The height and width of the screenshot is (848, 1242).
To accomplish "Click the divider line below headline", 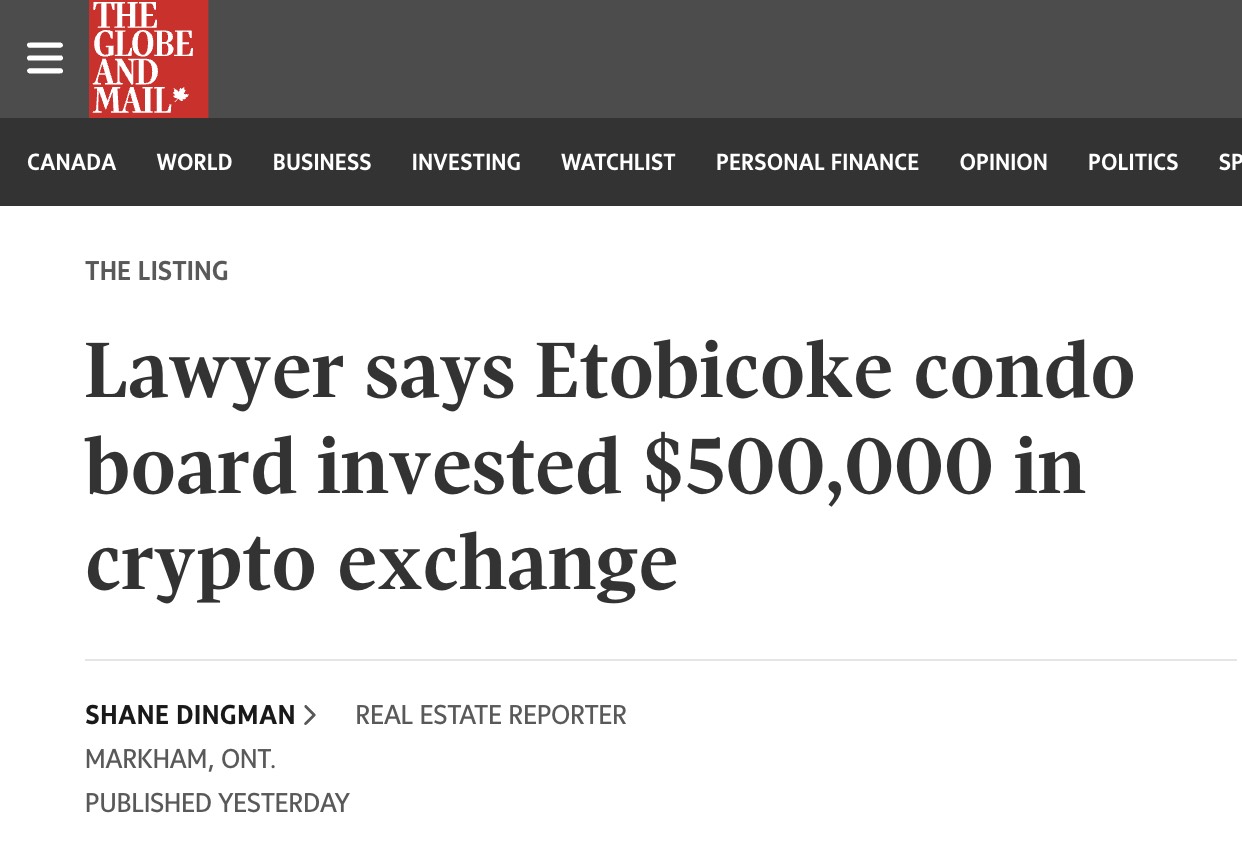I will (660, 660).
